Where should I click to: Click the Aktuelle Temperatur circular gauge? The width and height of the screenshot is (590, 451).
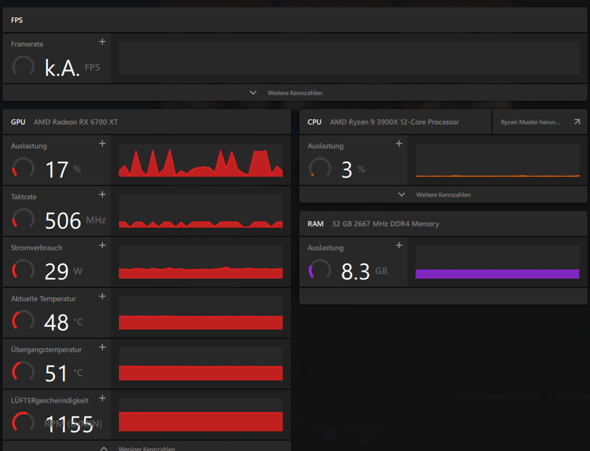[23, 321]
